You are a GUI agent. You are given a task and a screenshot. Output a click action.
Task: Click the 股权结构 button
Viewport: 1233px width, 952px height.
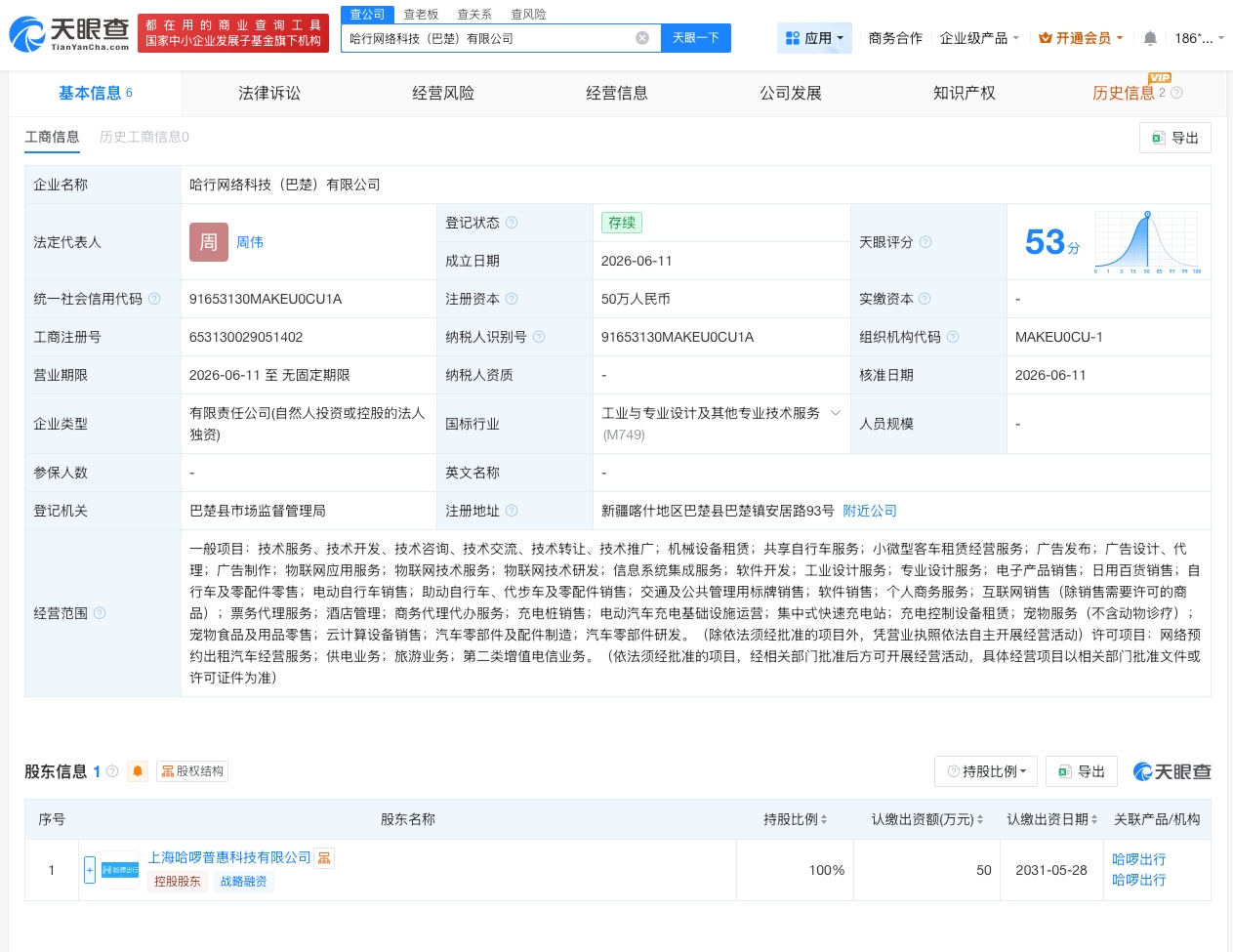coord(192,771)
